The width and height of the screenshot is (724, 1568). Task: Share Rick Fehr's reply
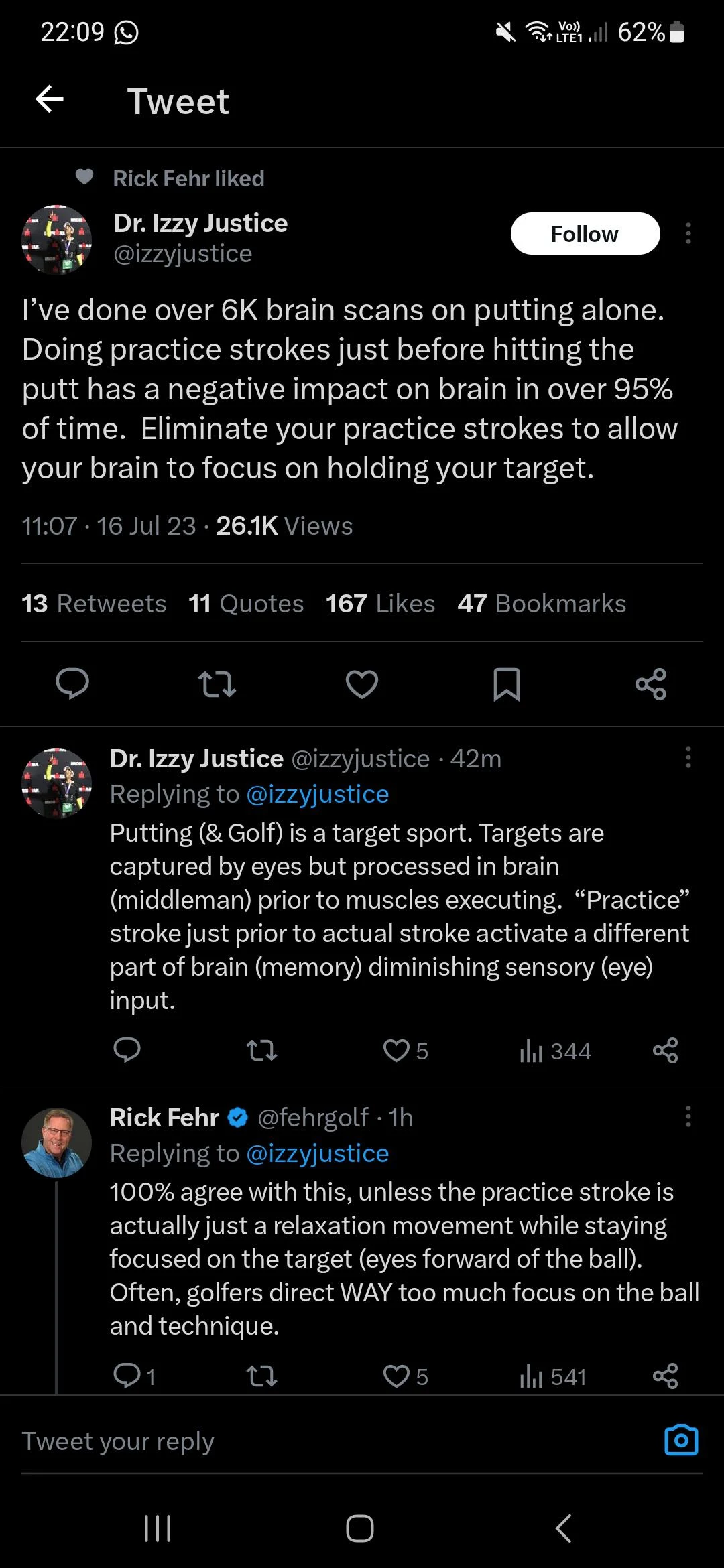pyautogui.click(x=665, y=1376)
